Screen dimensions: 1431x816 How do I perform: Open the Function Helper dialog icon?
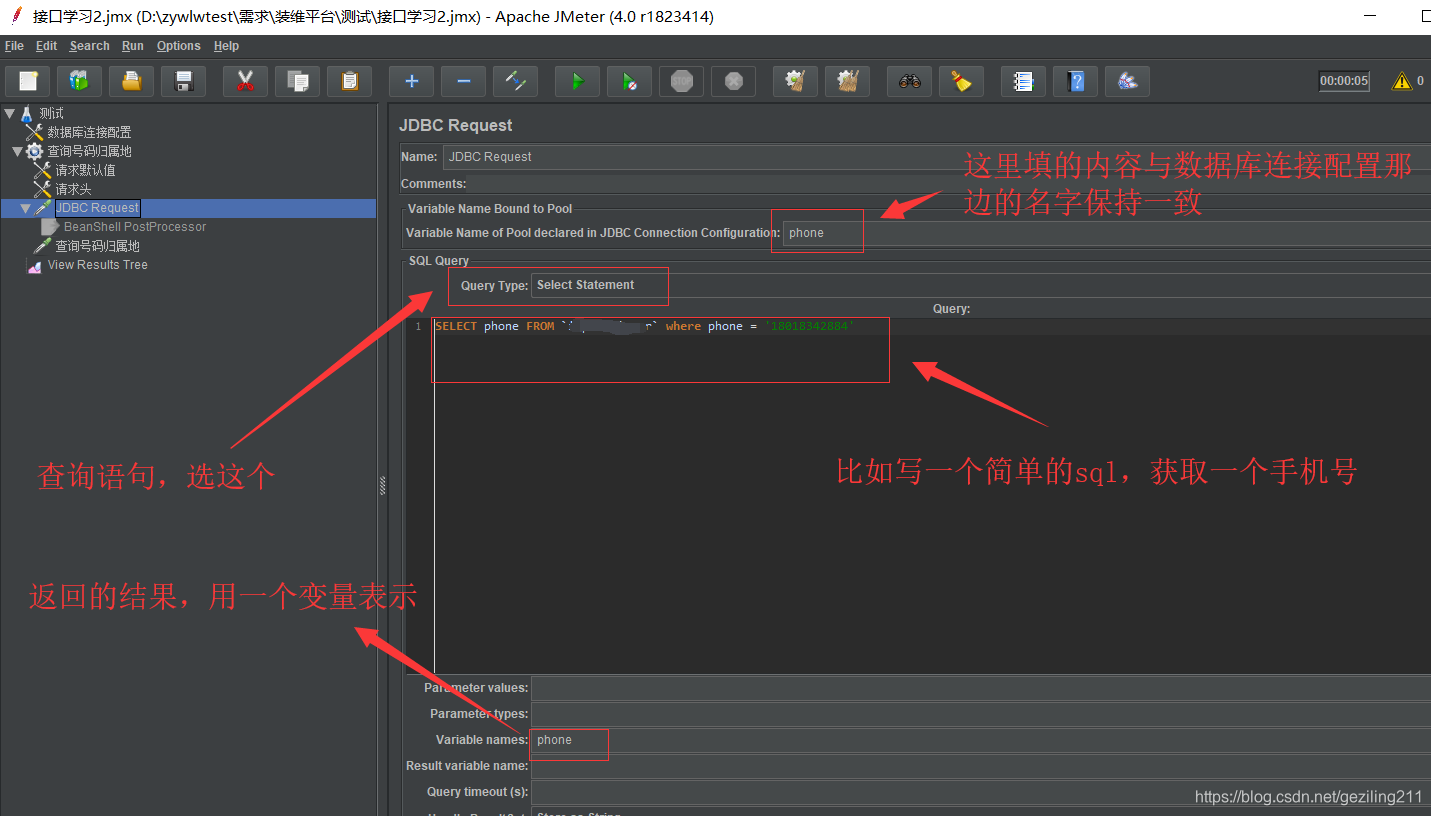(1024, 81)
